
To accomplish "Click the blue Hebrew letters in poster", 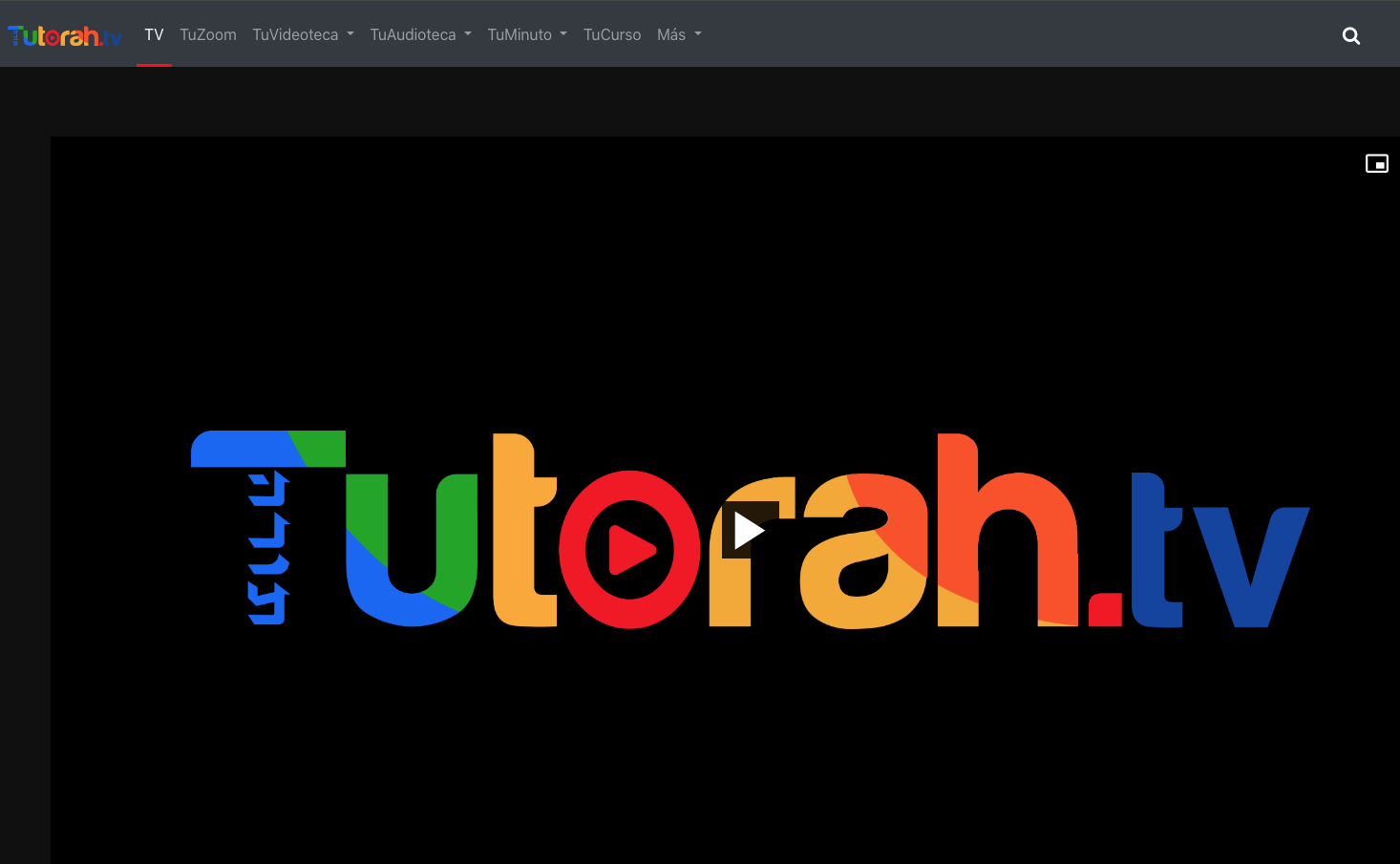I will (268, 548).
